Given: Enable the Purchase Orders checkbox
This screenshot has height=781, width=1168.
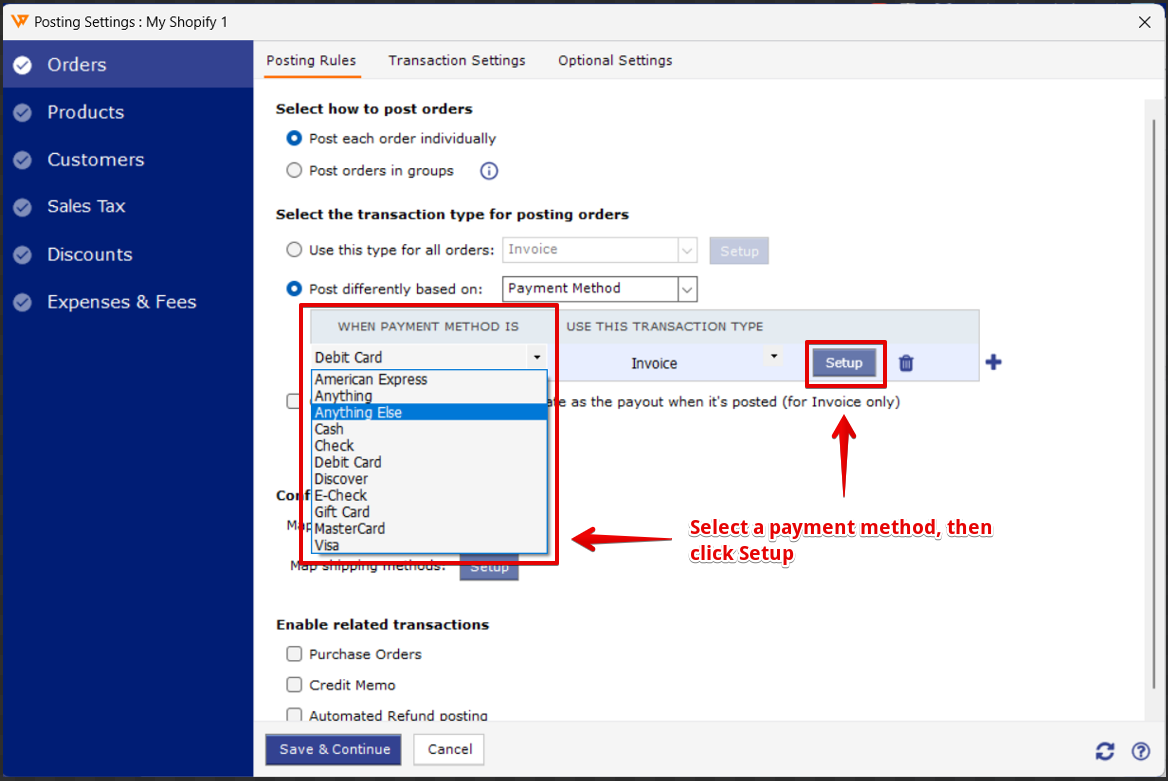Looking at the screenshot, I should (294, 654).
